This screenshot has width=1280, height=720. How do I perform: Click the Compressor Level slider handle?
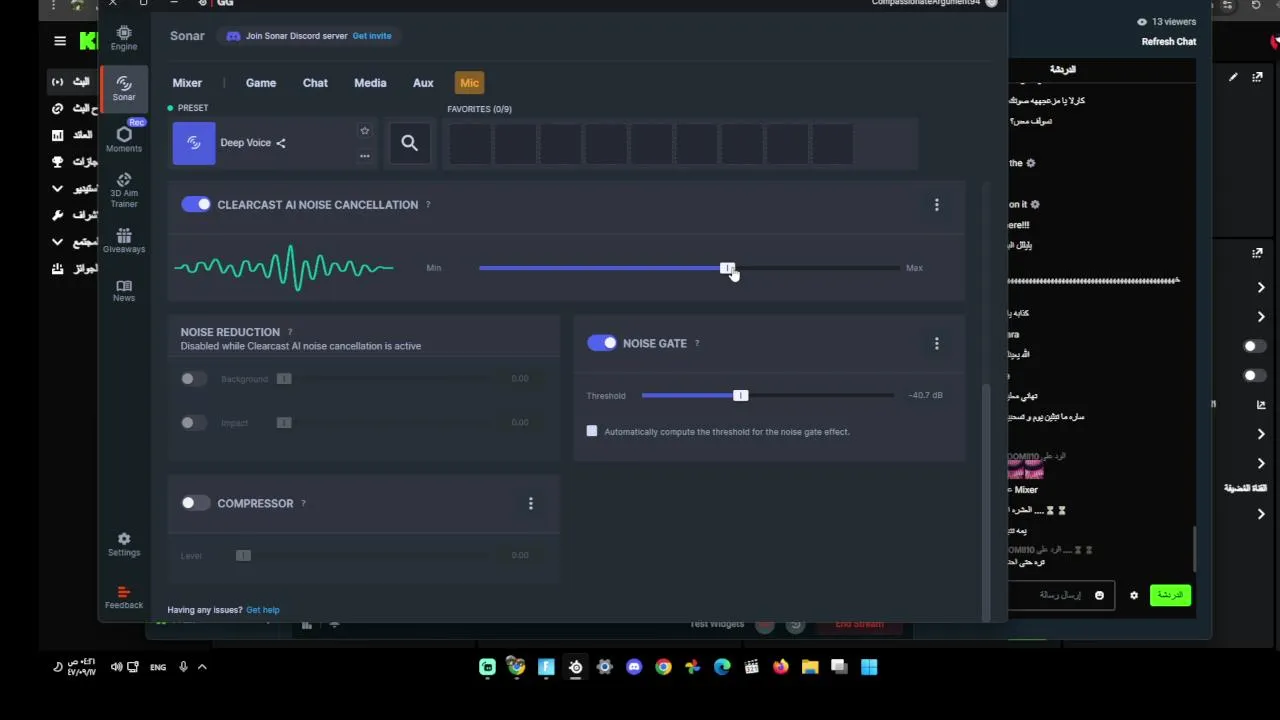click(243, 555)
